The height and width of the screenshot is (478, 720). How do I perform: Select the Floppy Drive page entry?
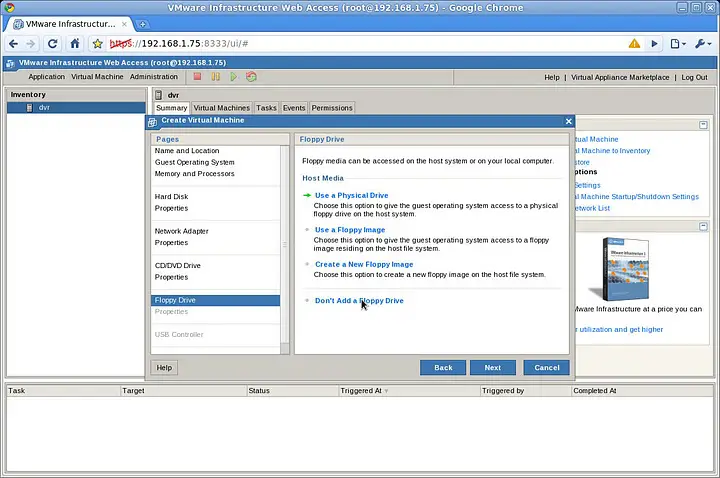(x=215, y=300)
